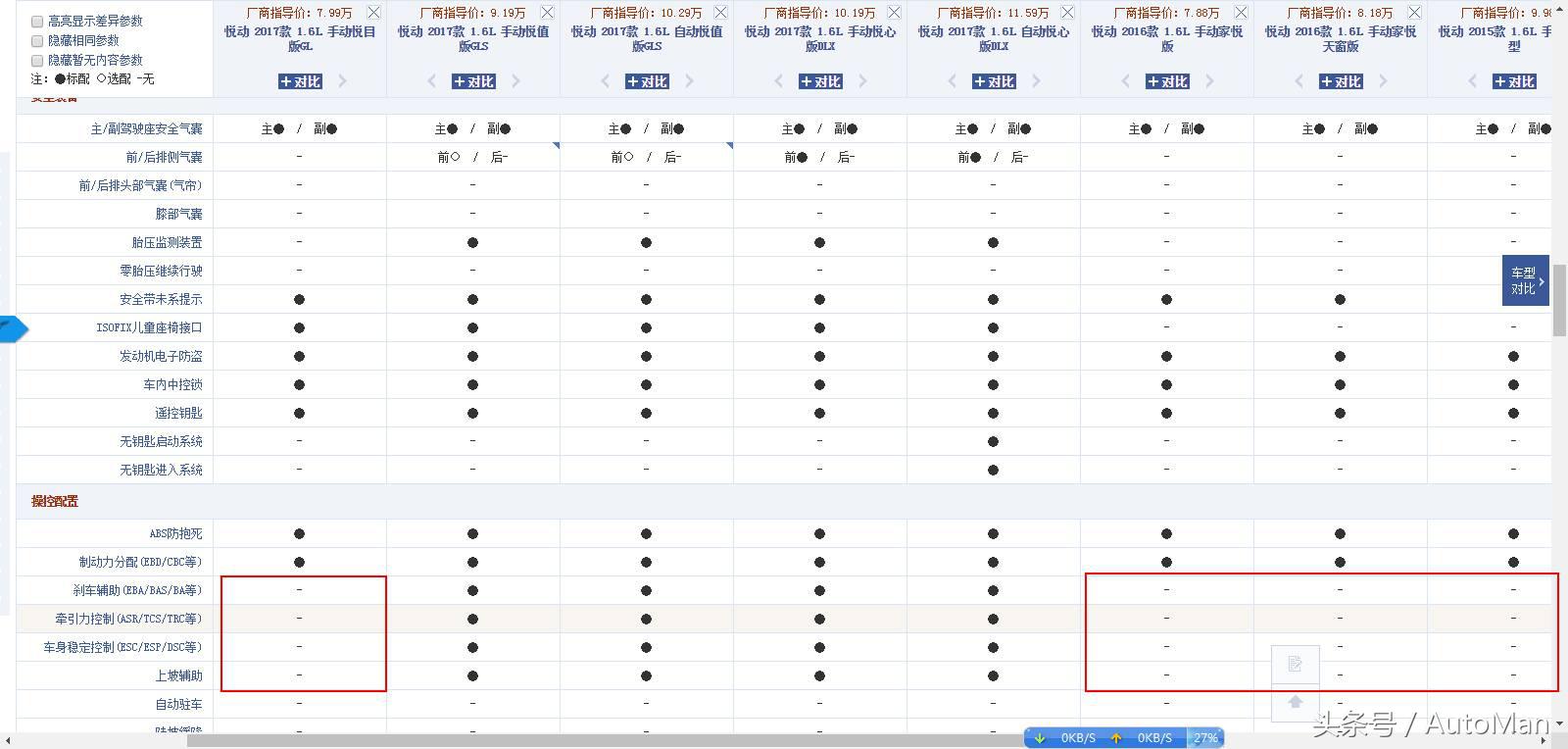Click the 发动机电子防盗 row label
The image size is (1568, 749).
[x=162, y=356]
